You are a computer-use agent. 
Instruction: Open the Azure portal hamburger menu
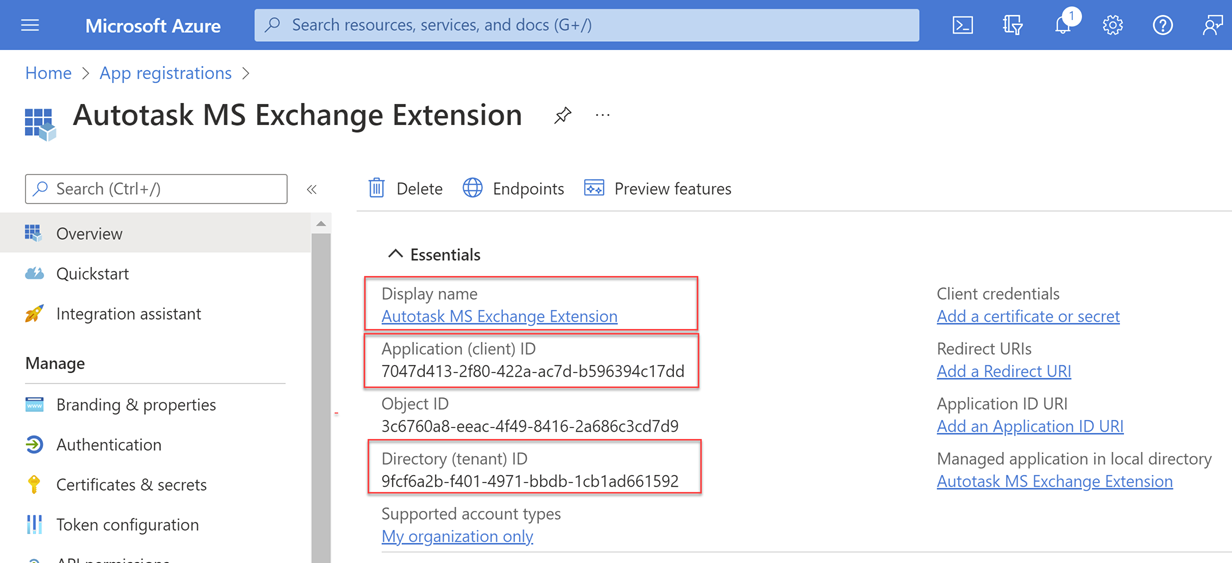coord(30,25)
